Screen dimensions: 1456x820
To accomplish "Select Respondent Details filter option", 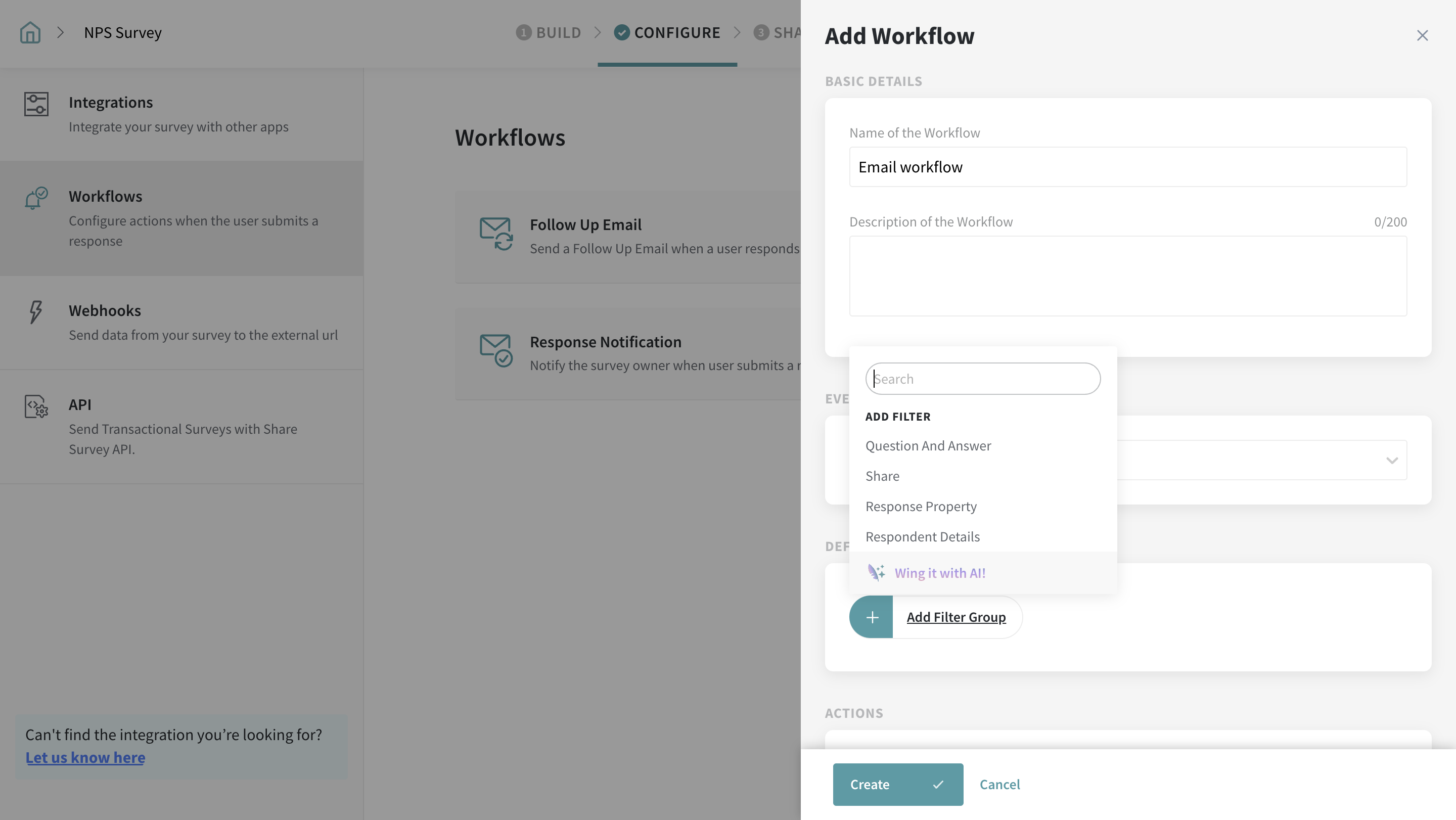I will pyautogui.click(x=923, y=537).
